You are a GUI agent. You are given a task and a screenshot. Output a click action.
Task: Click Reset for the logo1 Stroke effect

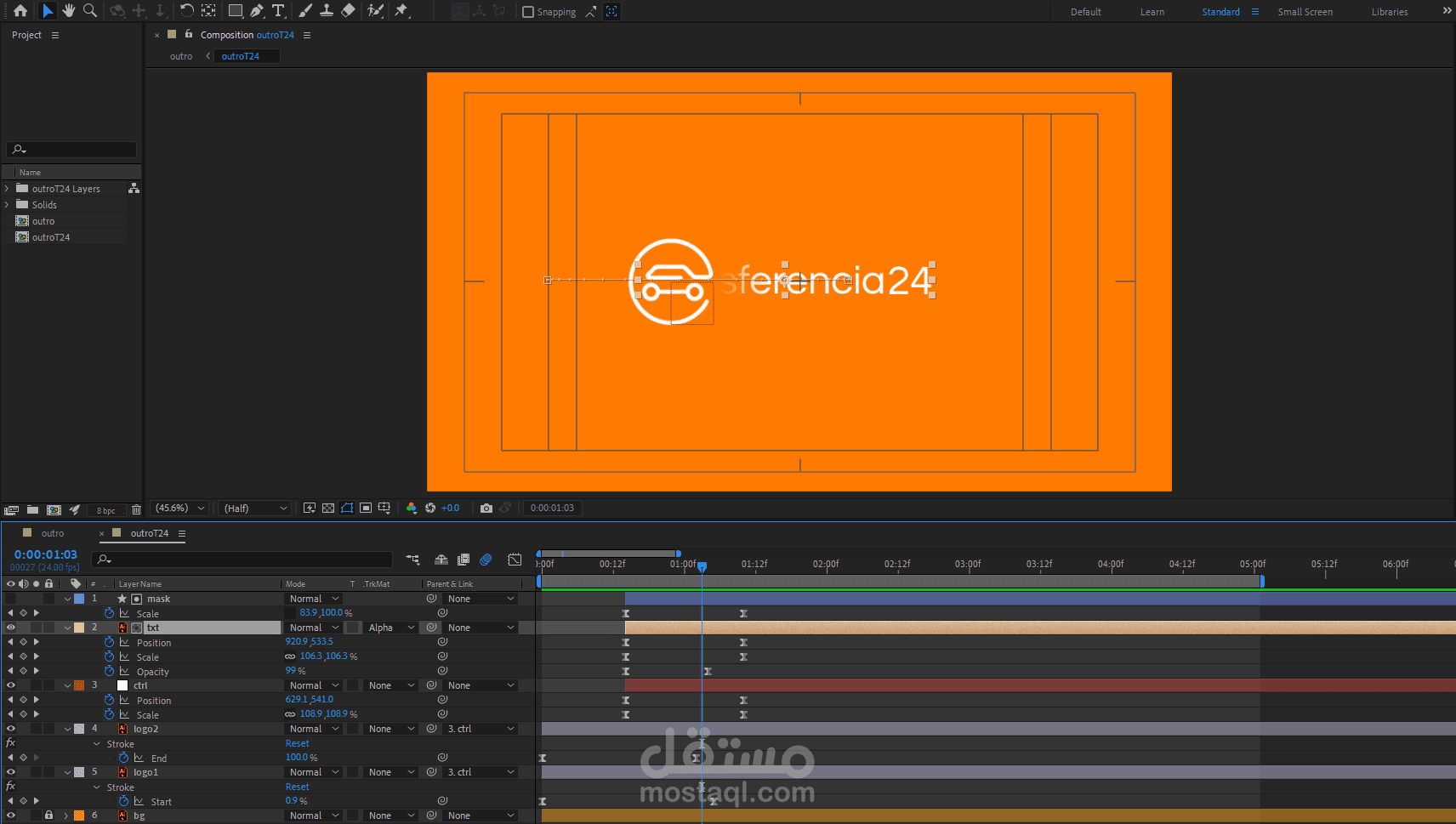point(298,787)
